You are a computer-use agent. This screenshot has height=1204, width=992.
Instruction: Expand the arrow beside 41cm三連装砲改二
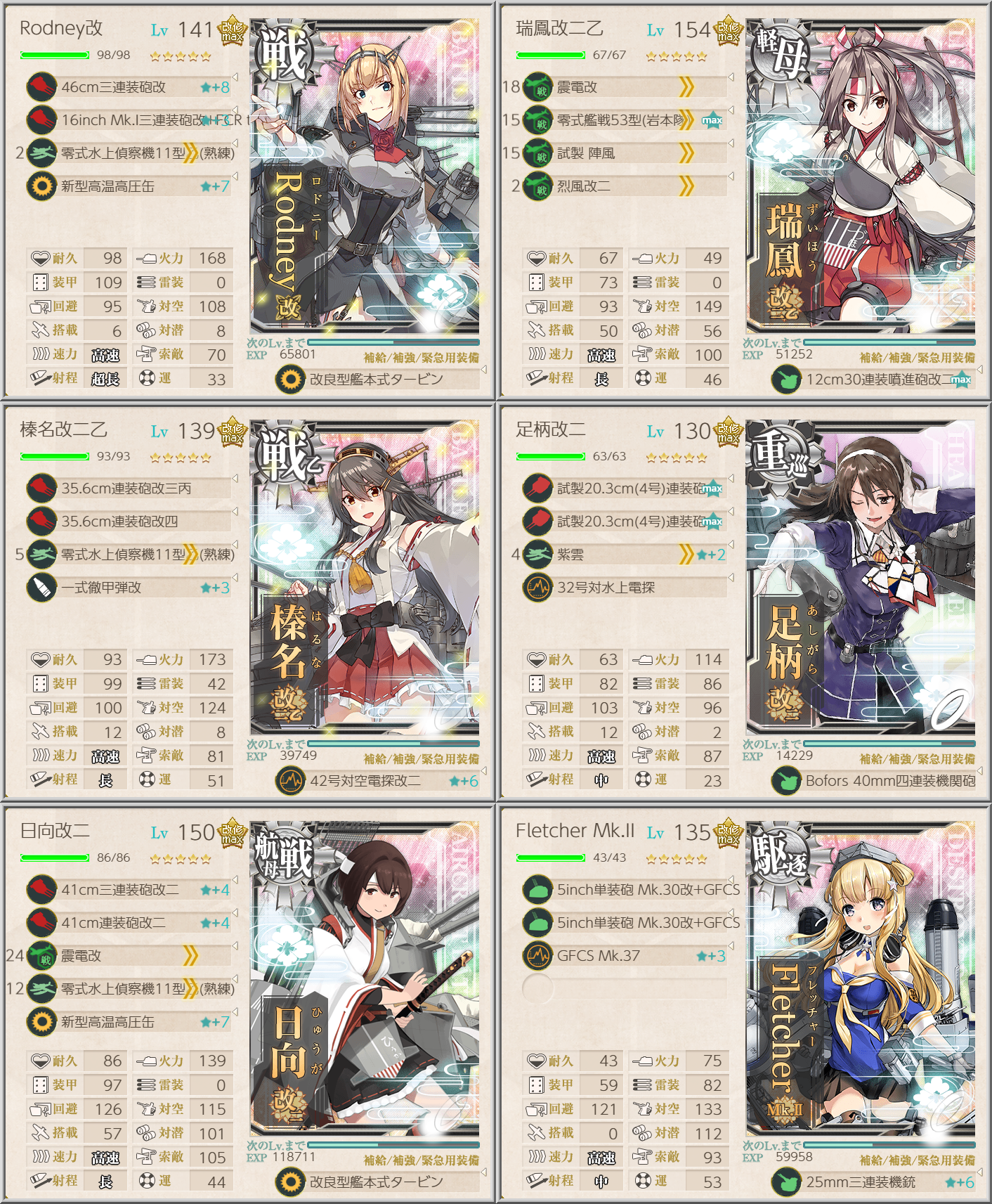[x=235, y=880]
